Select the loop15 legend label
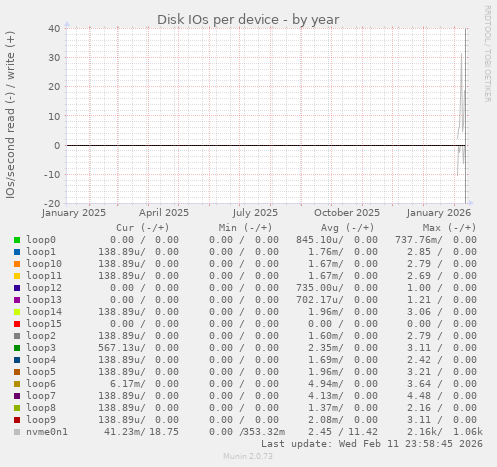 point(44,324)
